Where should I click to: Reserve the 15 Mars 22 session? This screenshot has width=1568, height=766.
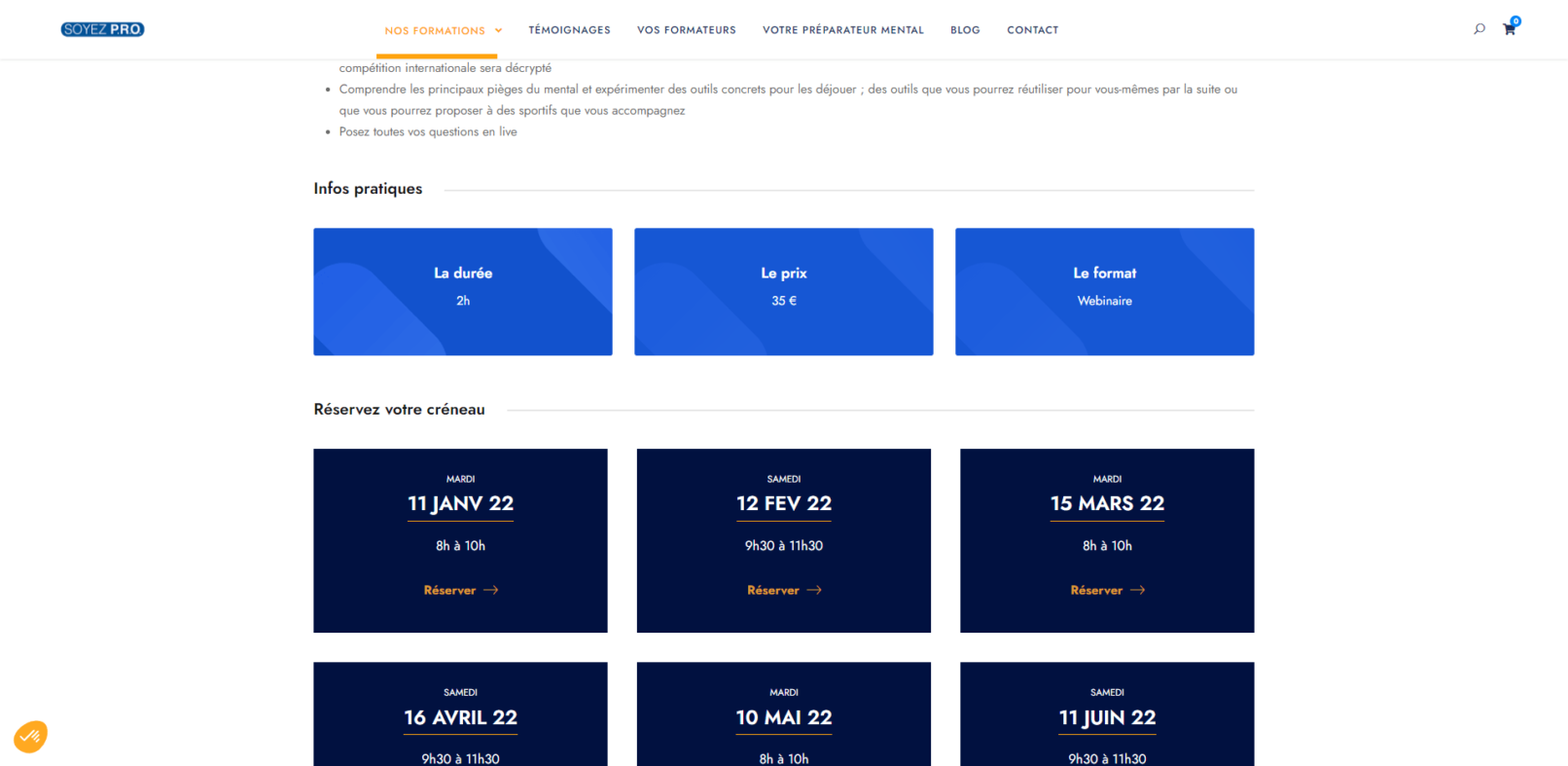(x=1096, y=590)
